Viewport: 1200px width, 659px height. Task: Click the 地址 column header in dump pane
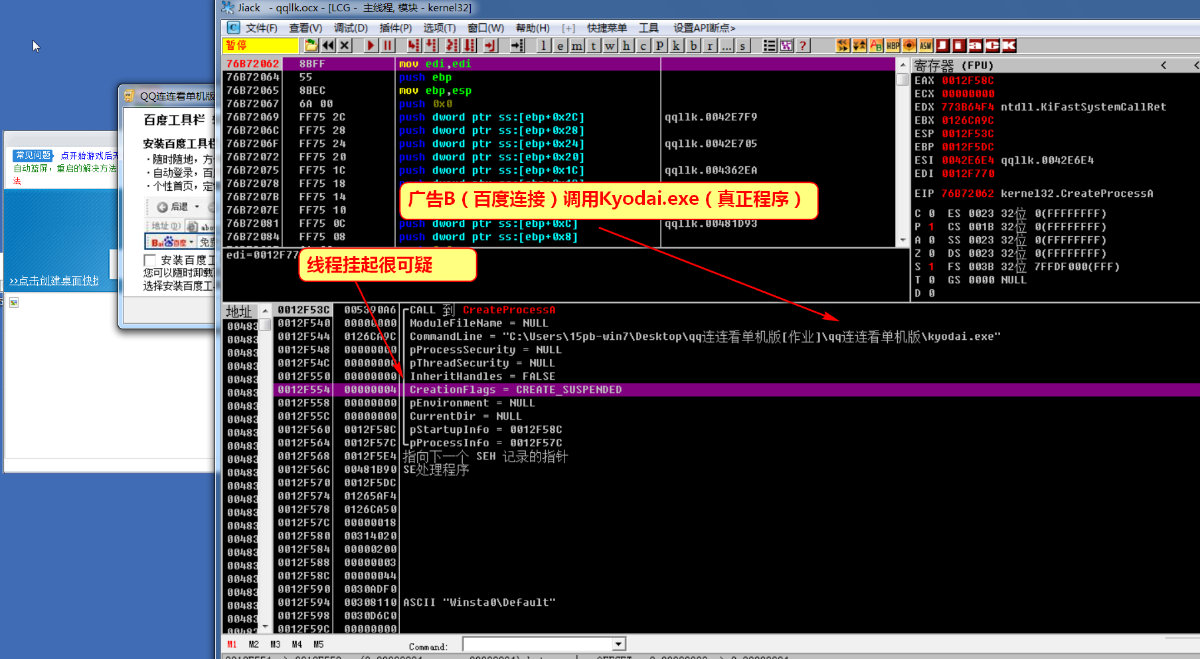tap(240, 311)
